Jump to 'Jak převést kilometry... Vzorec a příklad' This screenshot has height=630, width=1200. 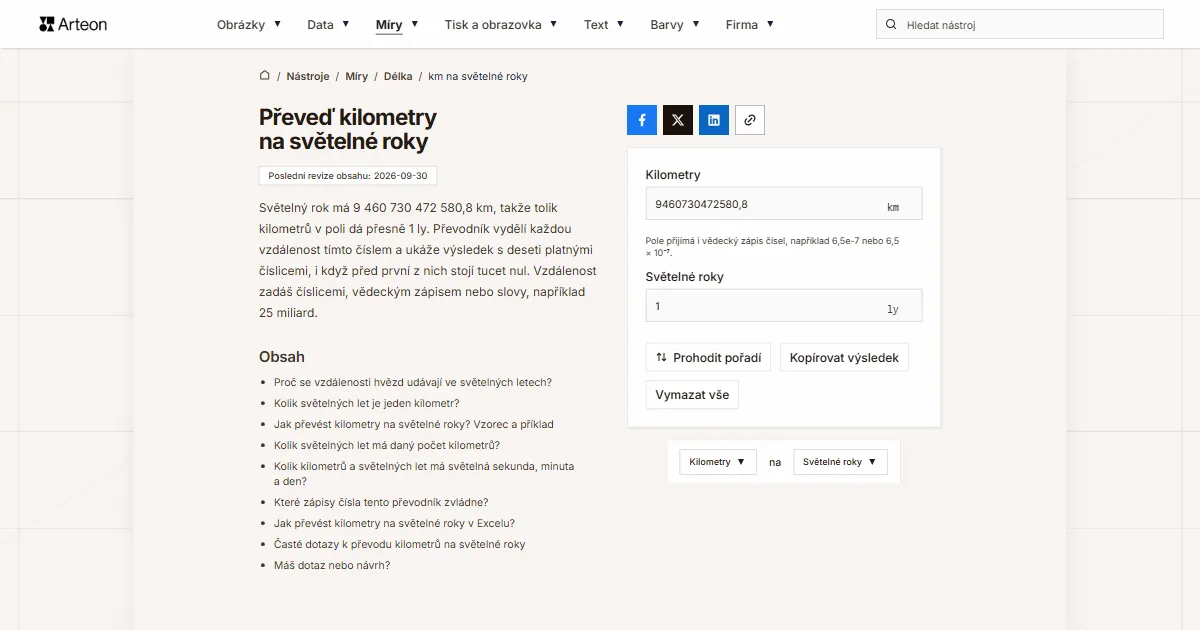coord(414,424)
